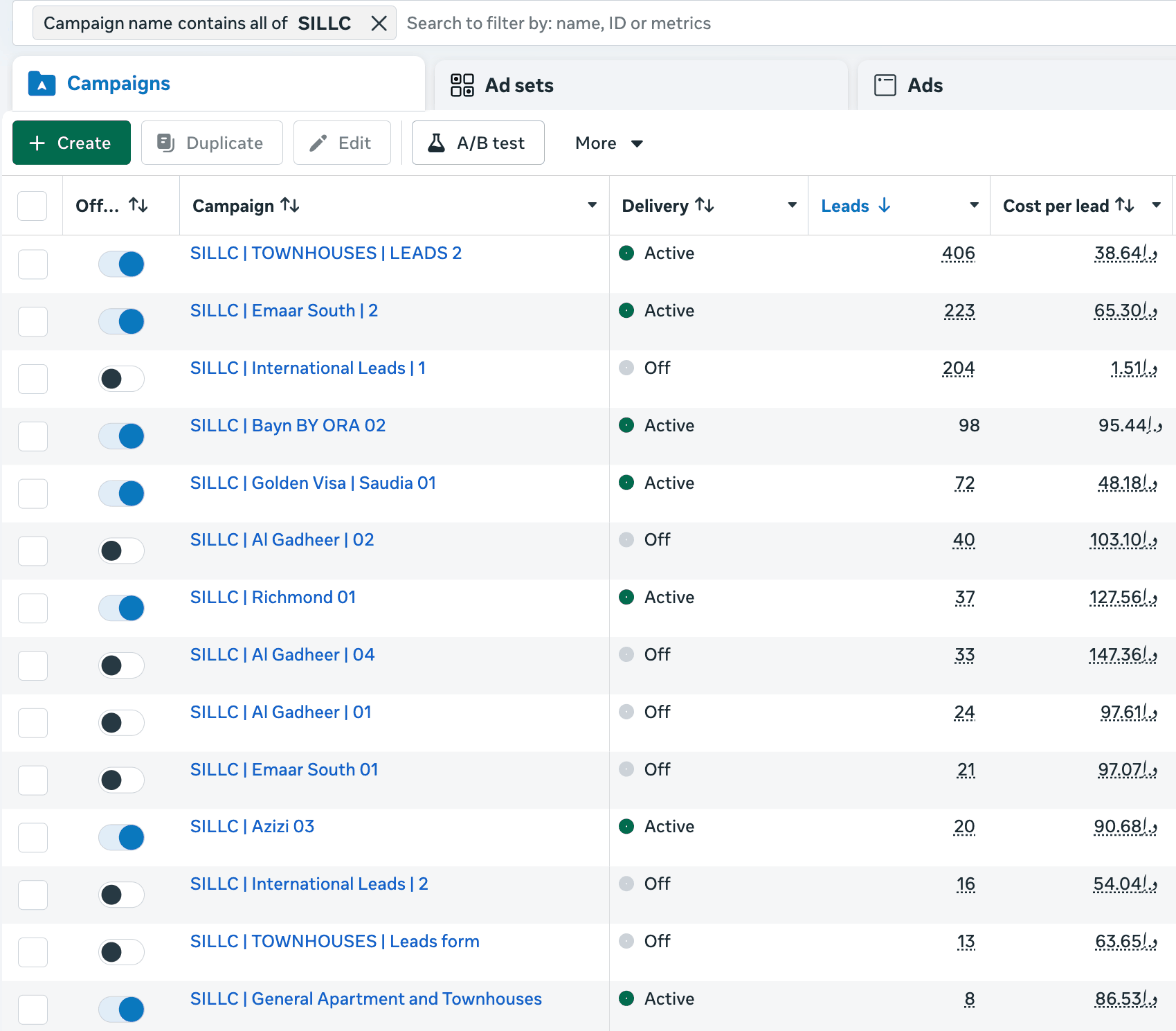
Task: Click the Create button
Action: [x=71, y=142]
